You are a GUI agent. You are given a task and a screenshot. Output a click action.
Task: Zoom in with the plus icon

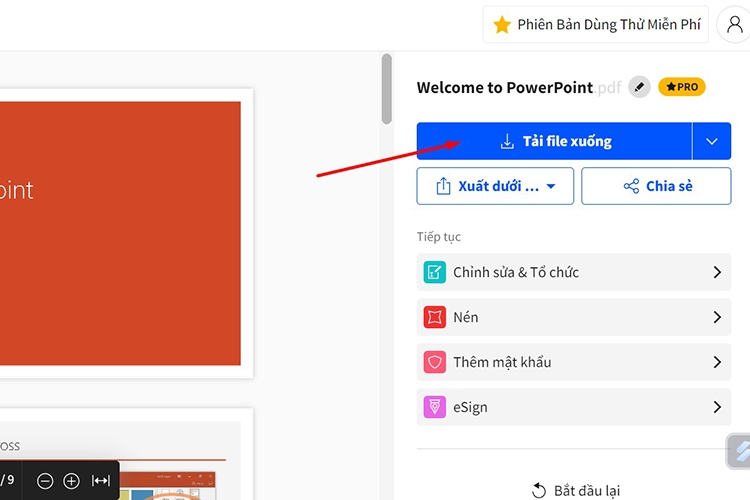71,481
